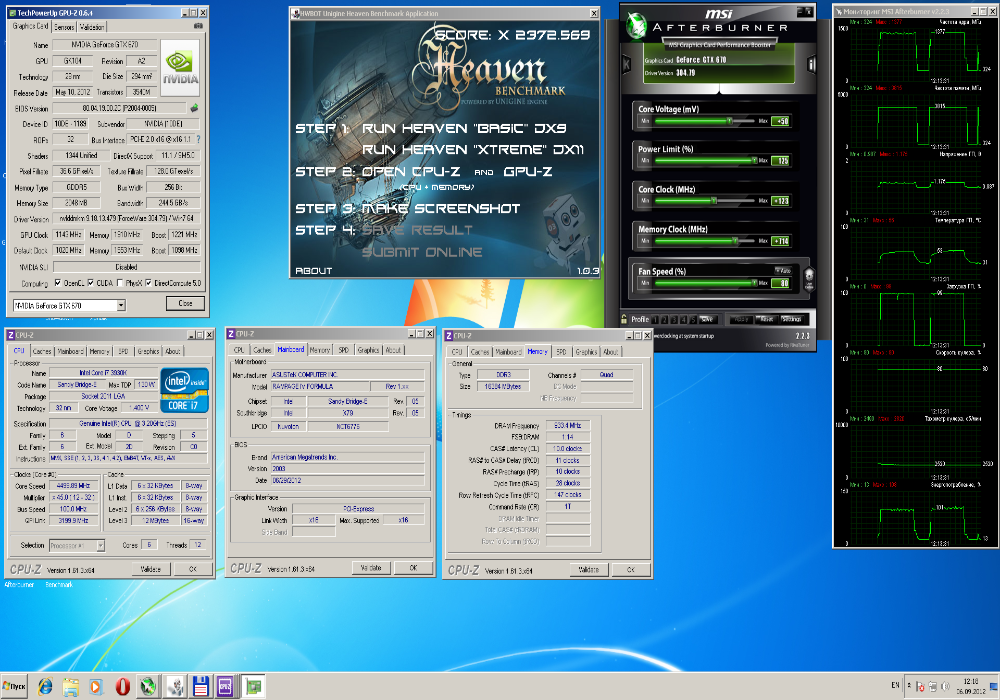Click the NVIDIA logo in GPU-Z
This screenshot has width=1000, height=700.
(180, 68)
